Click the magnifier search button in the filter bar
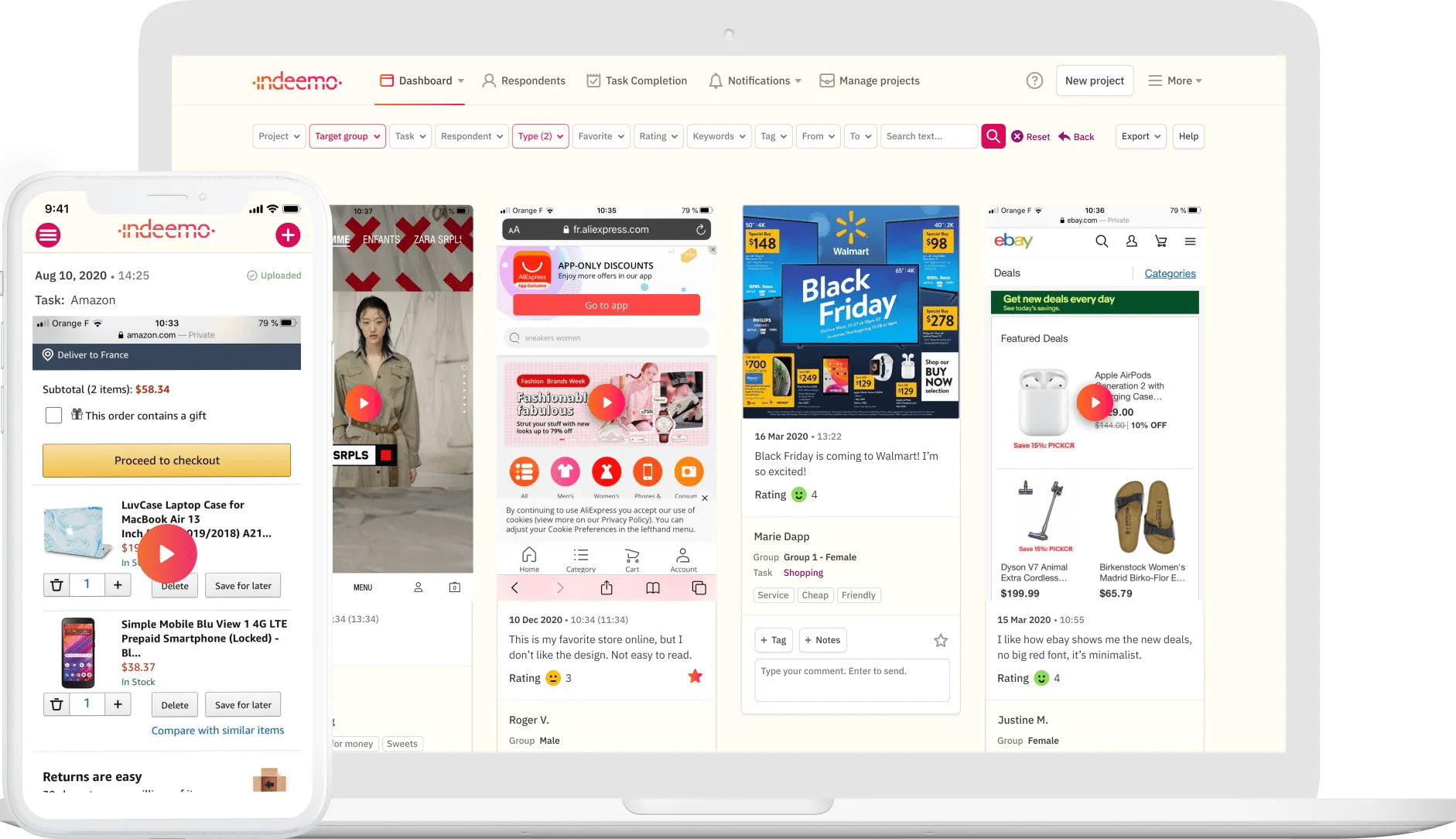This screenshot has height=839, width=1456. (993, 136)
